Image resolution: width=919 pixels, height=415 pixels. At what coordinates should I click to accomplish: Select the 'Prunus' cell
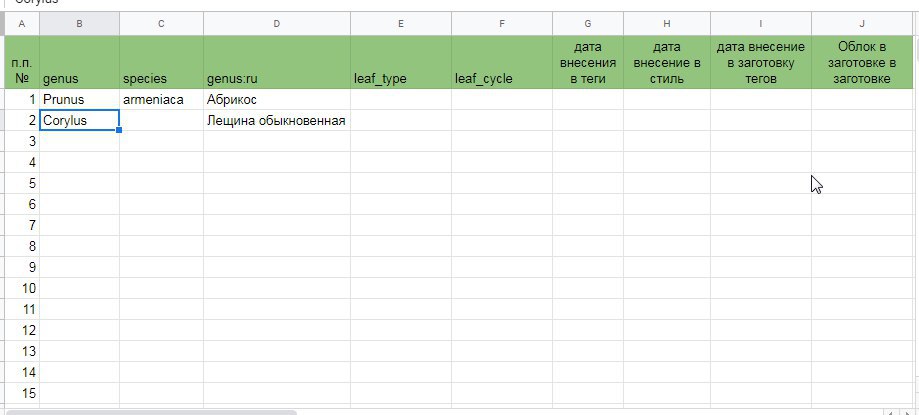(x=79, y=100)
